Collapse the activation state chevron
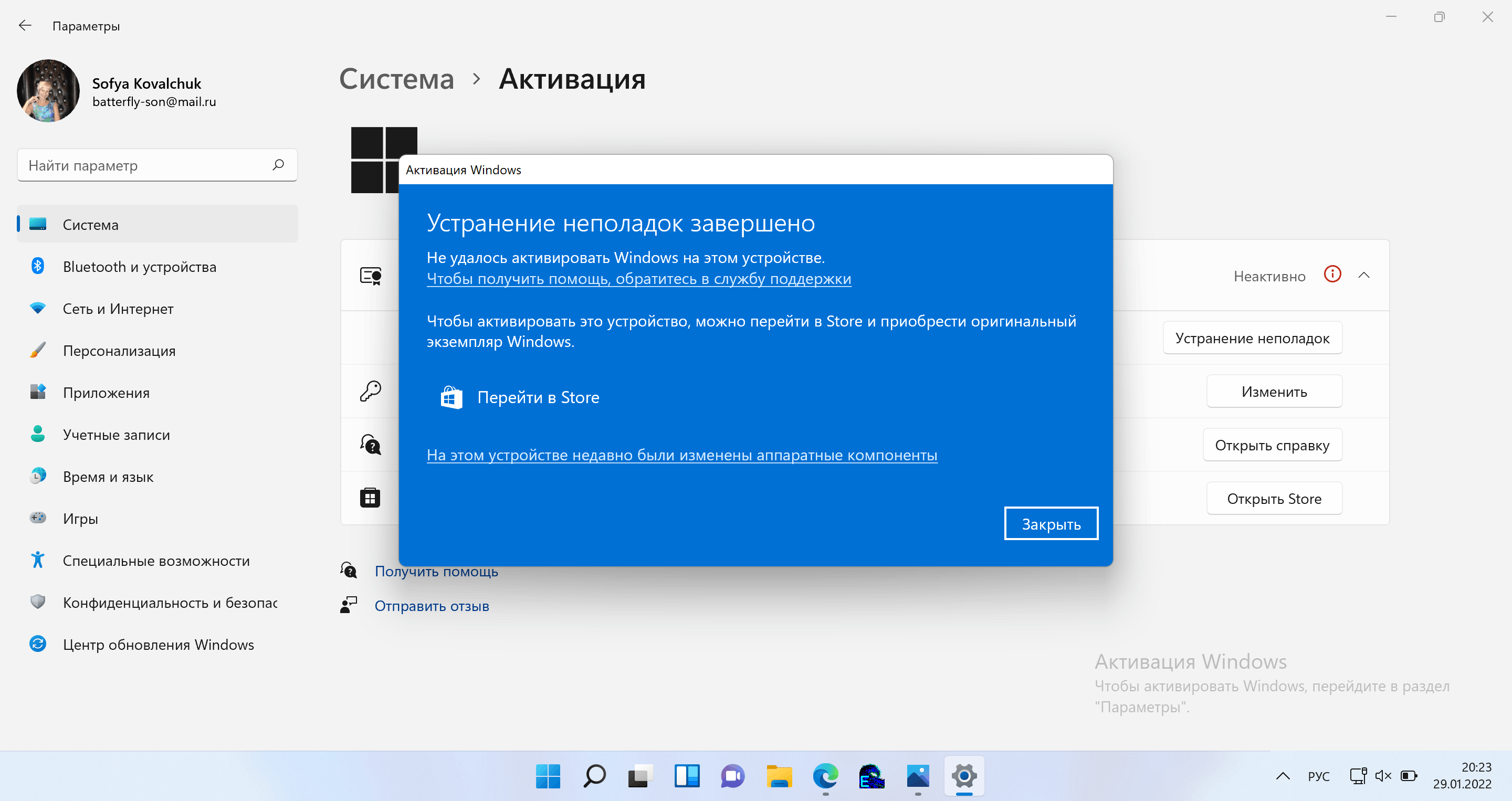1512x801 pixels. pyautogui.click(x=1363, y=275)
